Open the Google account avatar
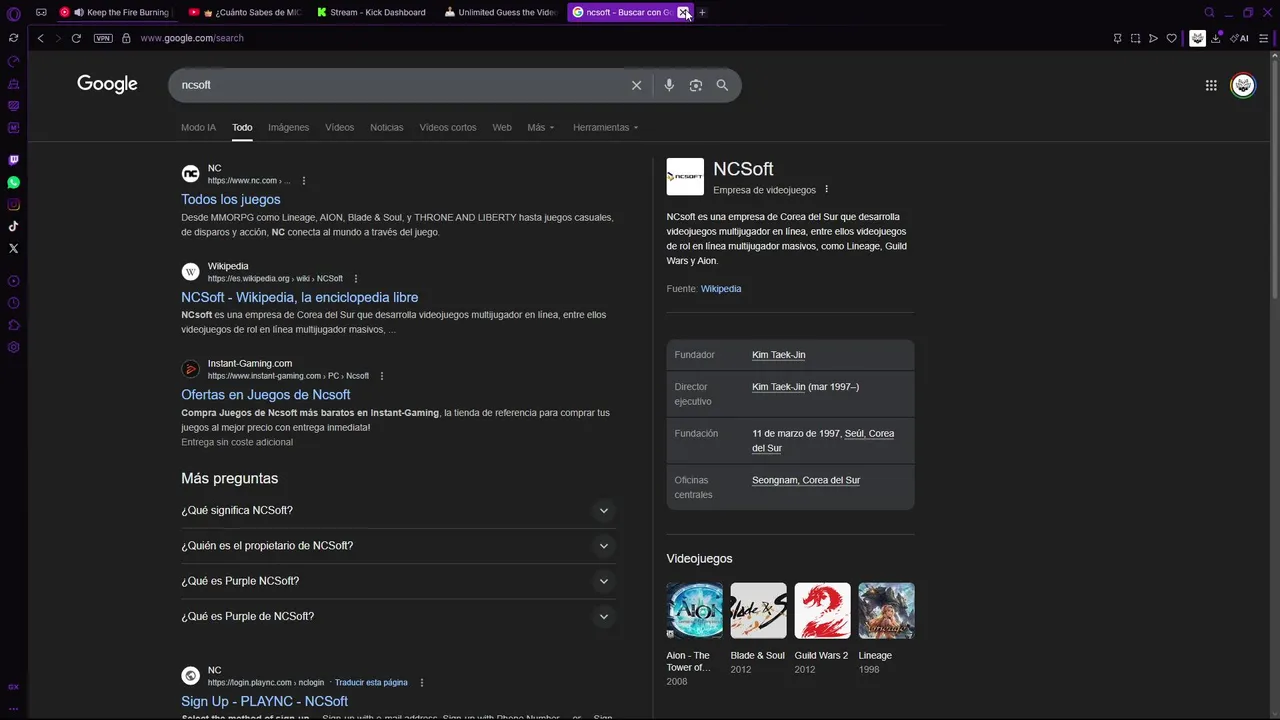Image resolution: width=1280 pixels, height=720 pixels. [1243, 85]
